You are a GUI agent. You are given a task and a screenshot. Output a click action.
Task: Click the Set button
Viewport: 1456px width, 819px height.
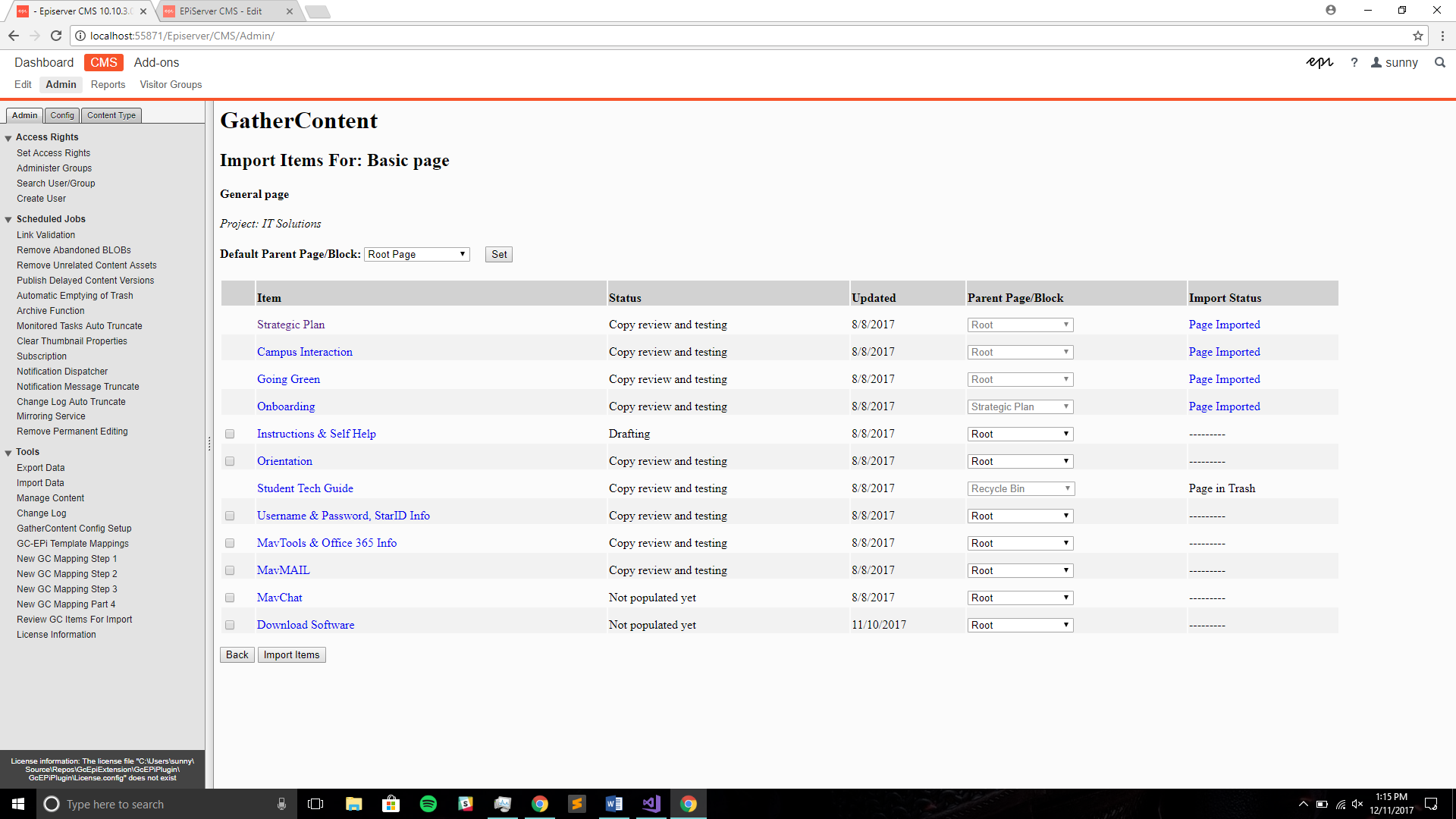(x=499, y=254)
